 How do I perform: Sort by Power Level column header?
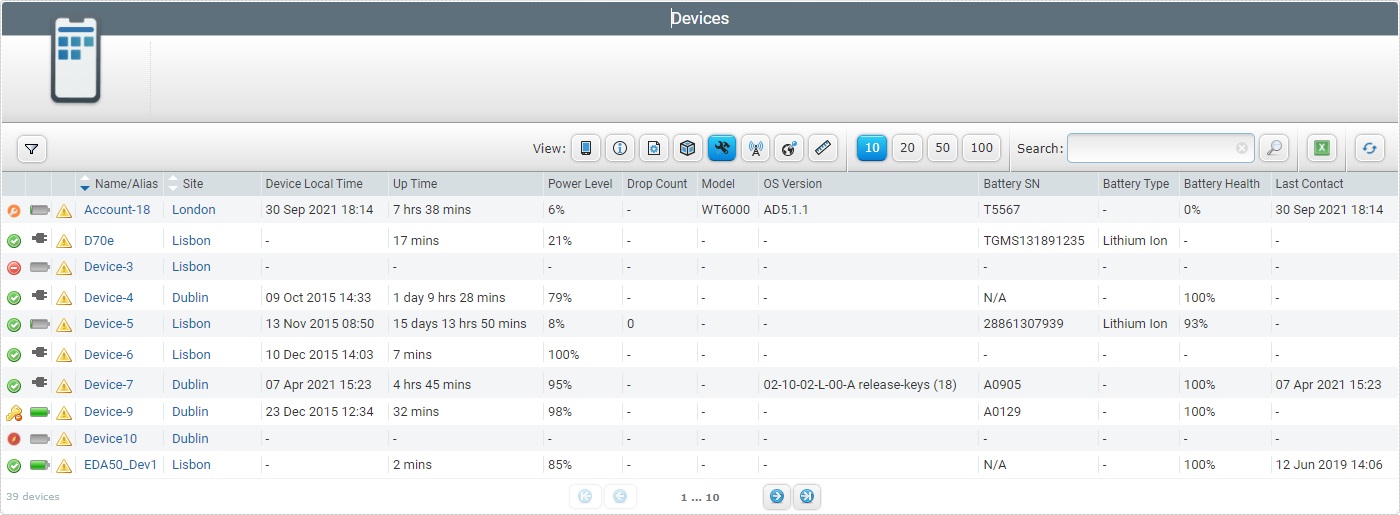pos(580,184)
